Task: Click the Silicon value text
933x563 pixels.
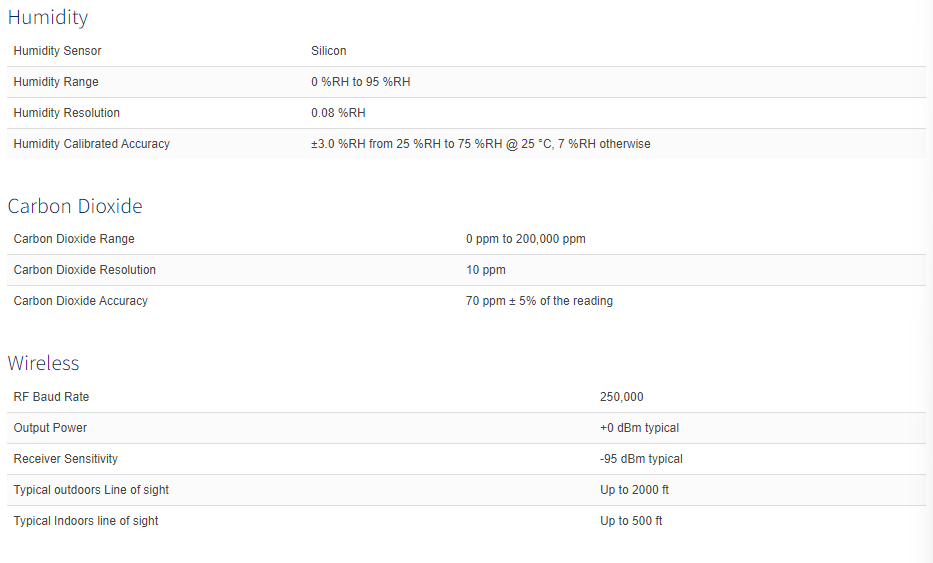Action: click(328, 51)
